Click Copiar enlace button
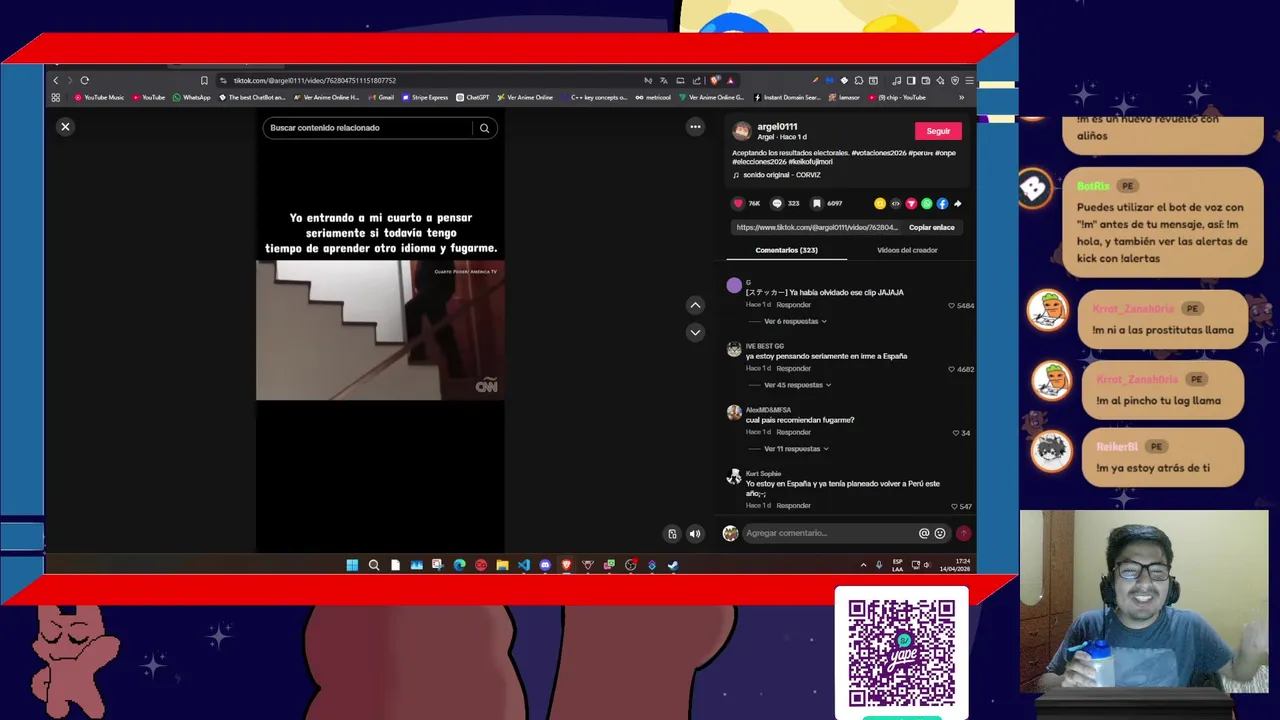 click(931, 227)
